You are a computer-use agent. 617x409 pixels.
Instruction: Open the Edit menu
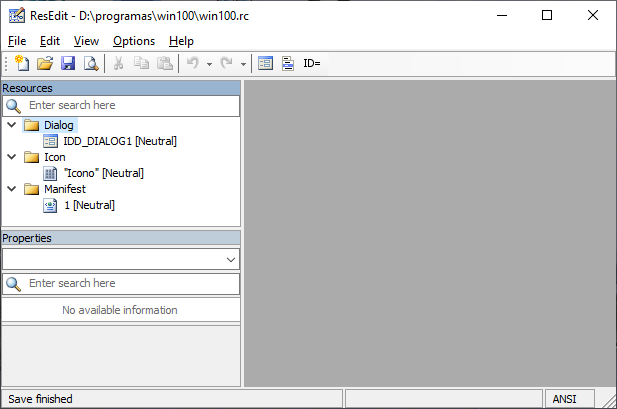coord(50,41)
